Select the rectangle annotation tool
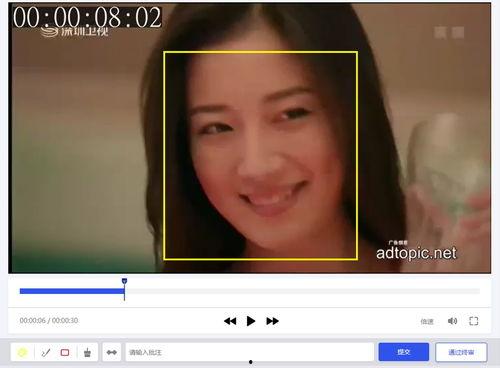500x368 pixels. 65,352
